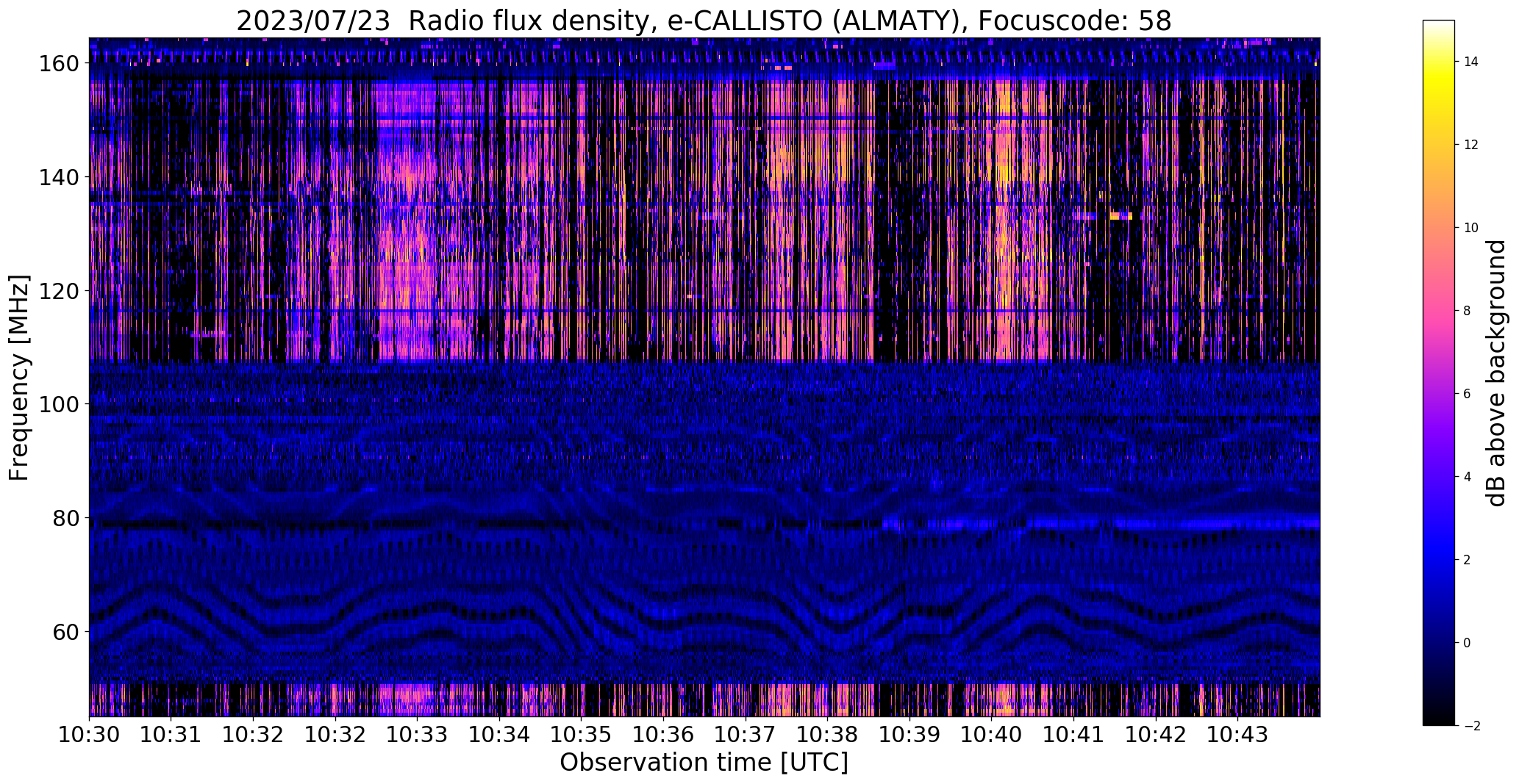Select the 10:37 time axis tick label
Screen dimensions: 1519x784
(x=746, y=734)
